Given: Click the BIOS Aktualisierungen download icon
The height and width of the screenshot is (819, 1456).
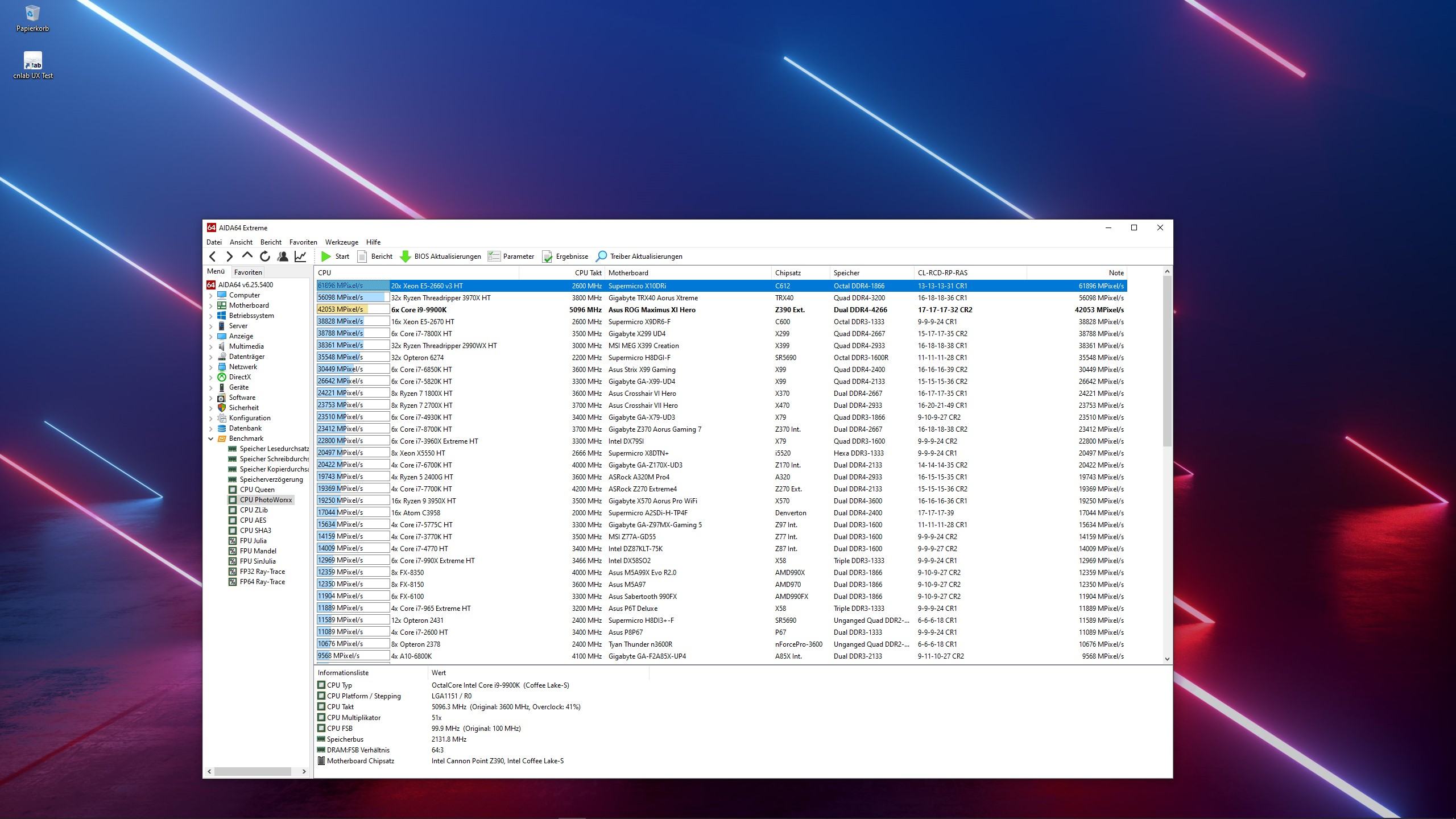Looking at the screenshot, I should [406, 257].
